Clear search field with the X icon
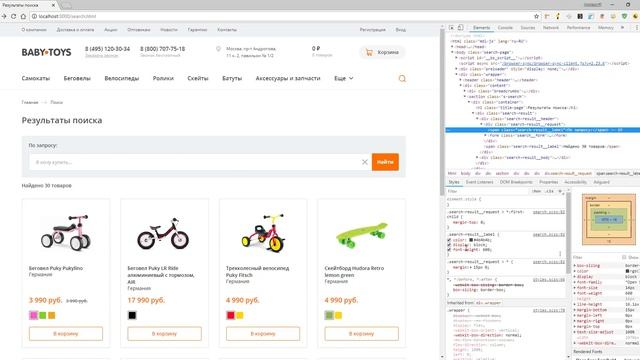Screen dimensions: 640x360 point(364,162)
